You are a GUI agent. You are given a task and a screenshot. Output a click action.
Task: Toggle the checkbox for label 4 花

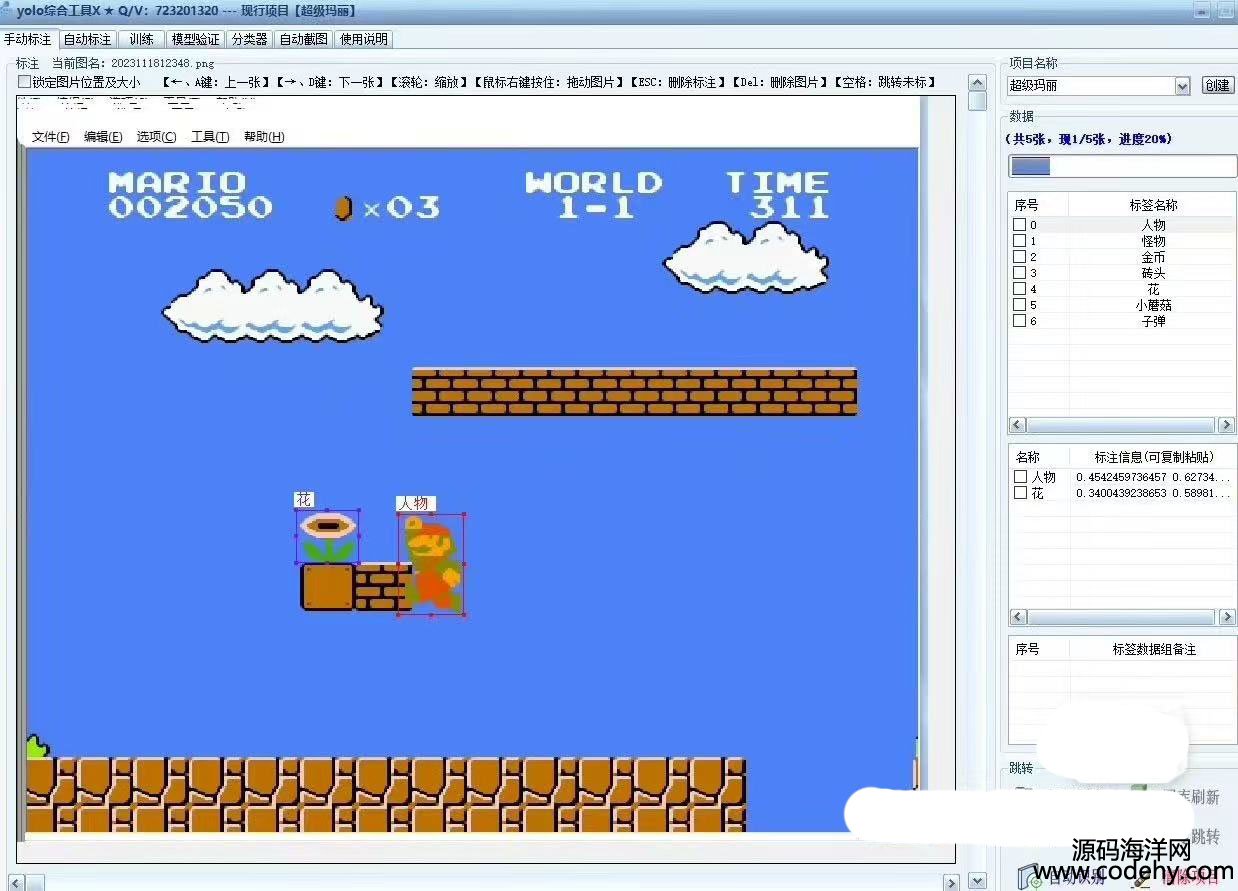1019,289
